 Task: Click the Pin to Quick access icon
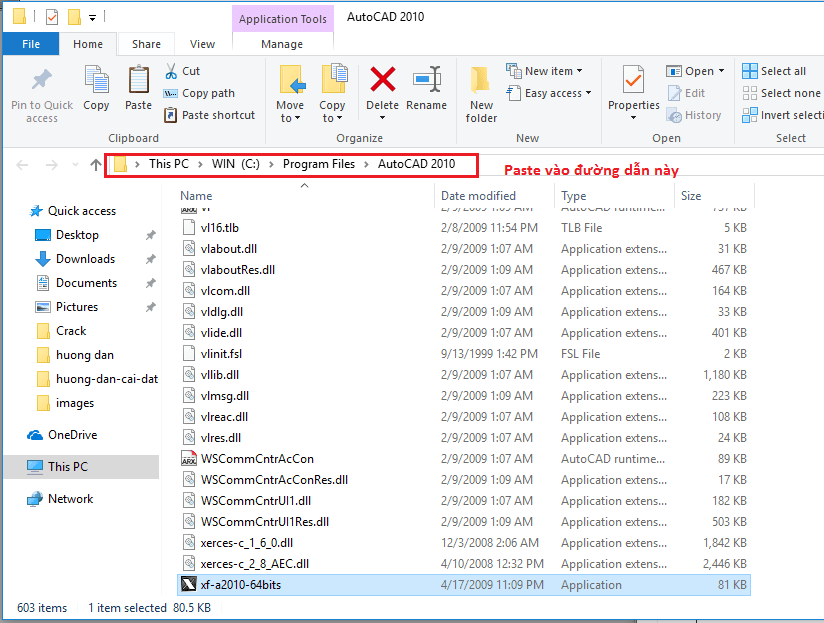click(42, 80)
